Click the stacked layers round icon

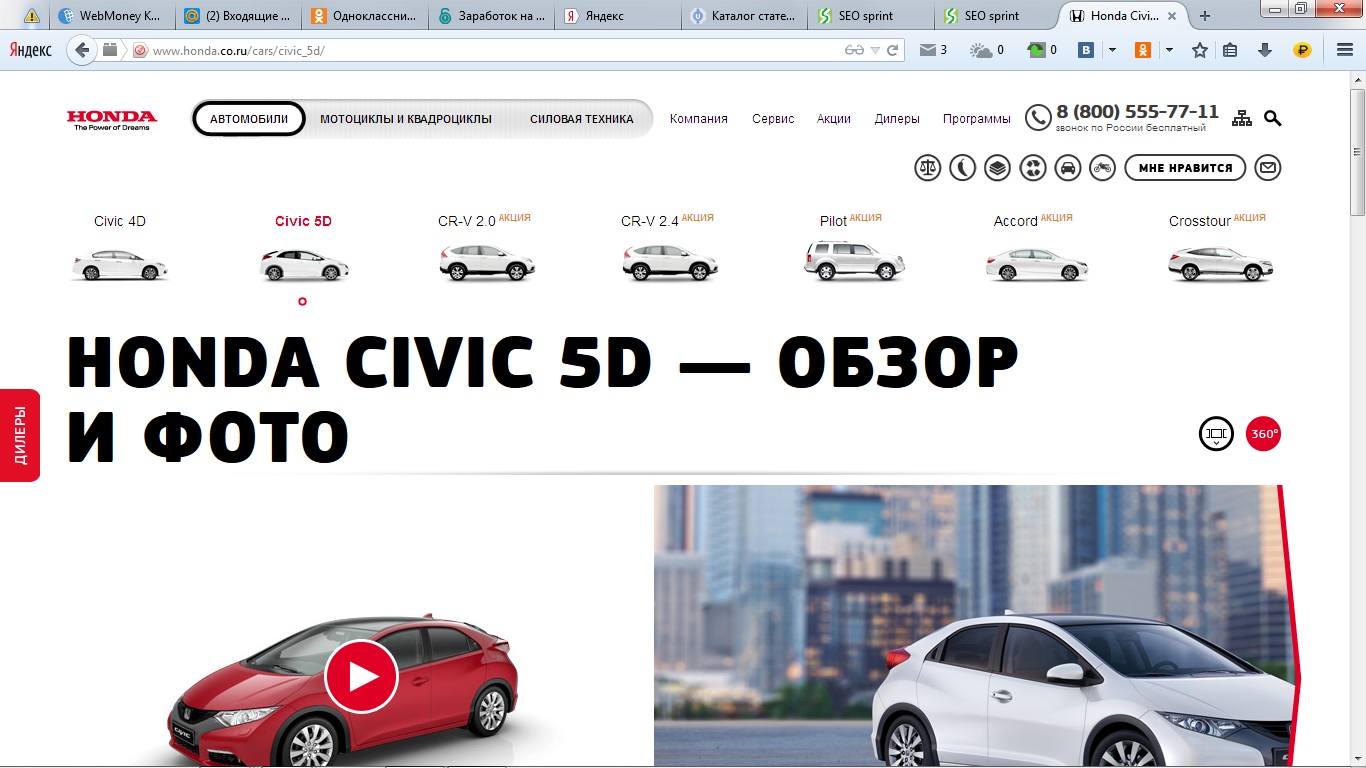click(997, 168)
